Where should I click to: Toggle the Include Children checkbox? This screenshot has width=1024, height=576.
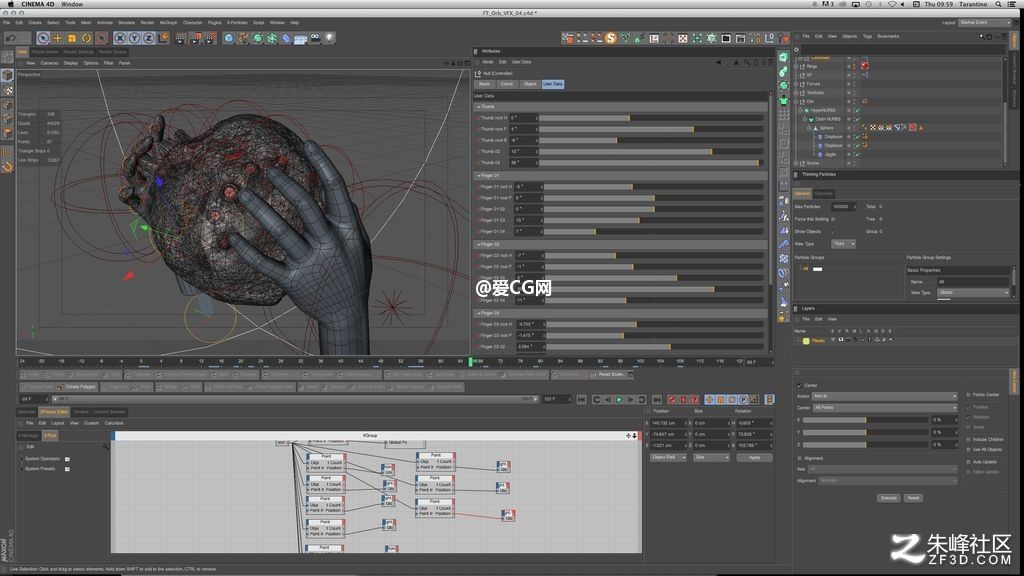(x=968, y=440)
